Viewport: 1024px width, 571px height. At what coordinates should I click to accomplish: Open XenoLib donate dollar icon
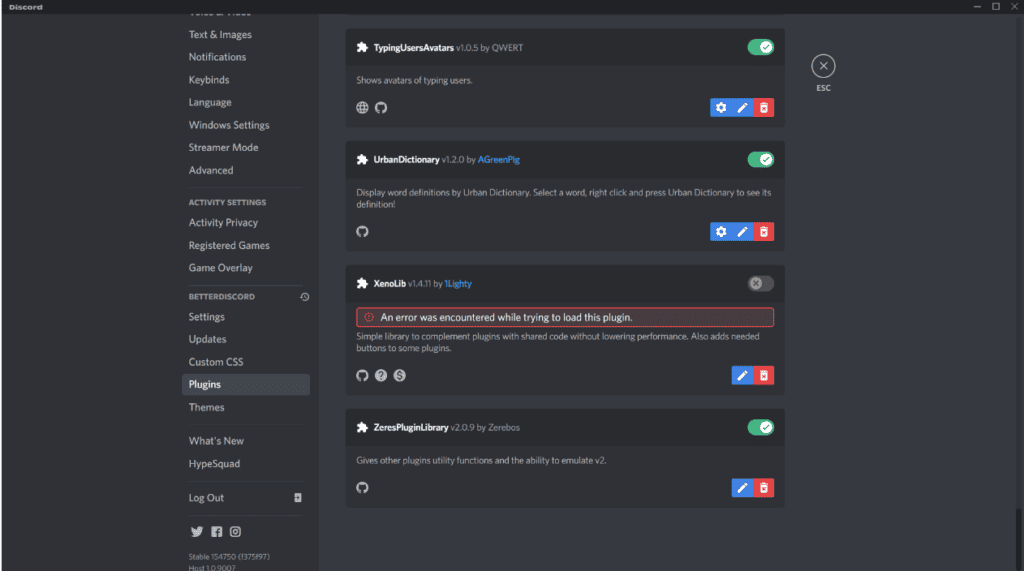pos(400,376)
